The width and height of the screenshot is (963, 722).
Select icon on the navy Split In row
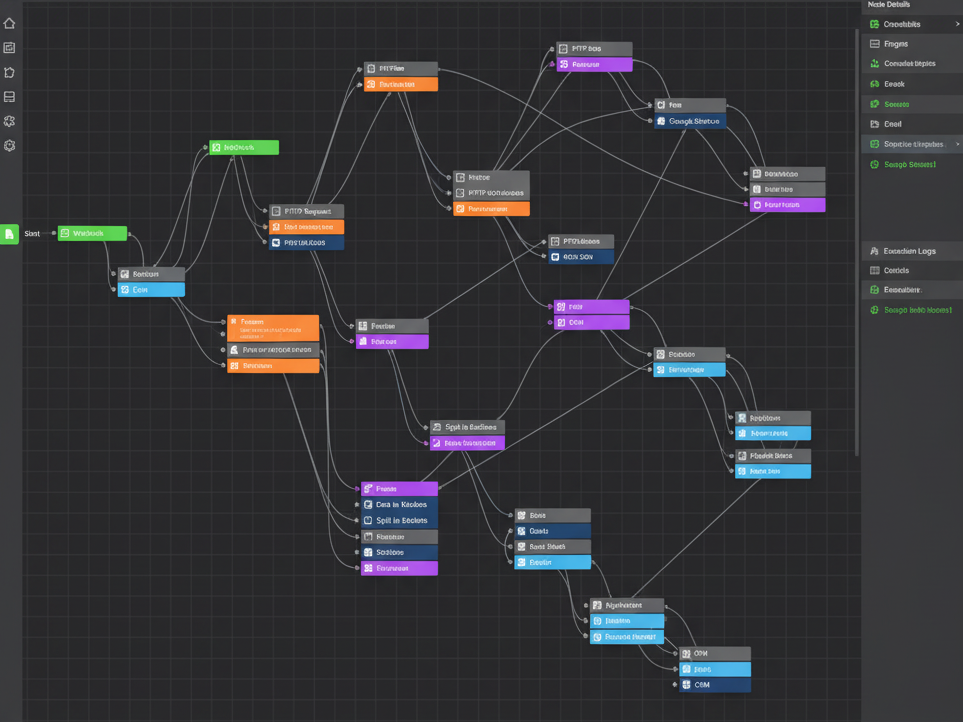[x=368, y=521]
